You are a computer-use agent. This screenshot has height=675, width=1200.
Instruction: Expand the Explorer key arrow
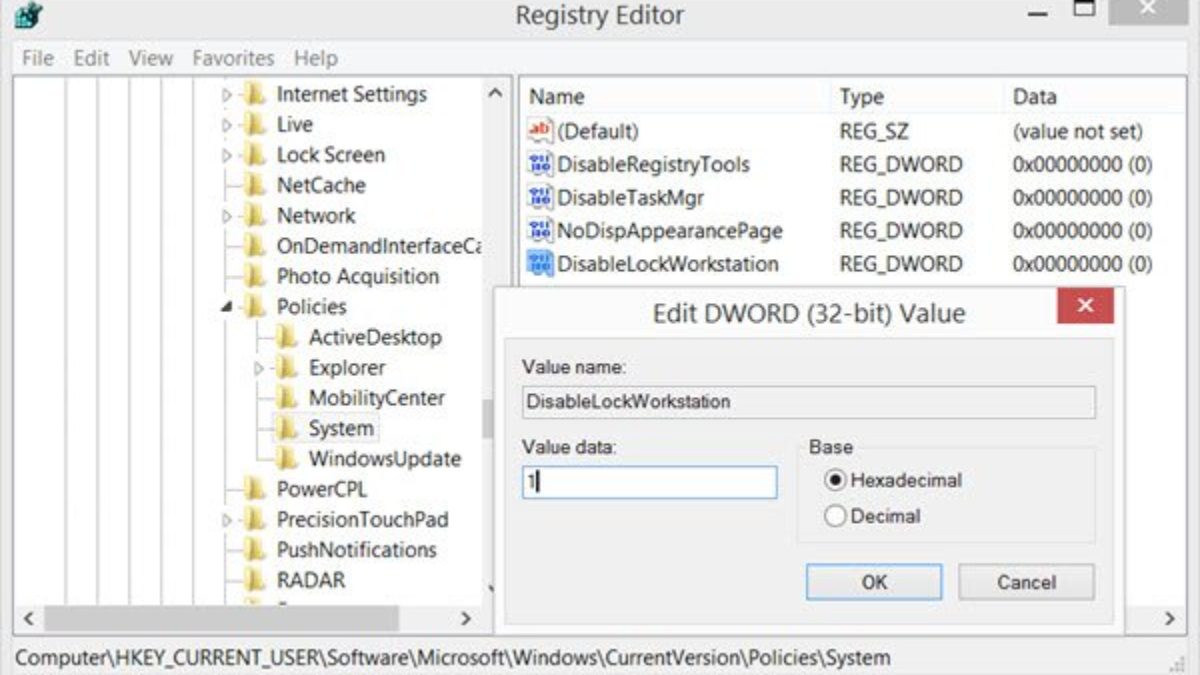258,368
